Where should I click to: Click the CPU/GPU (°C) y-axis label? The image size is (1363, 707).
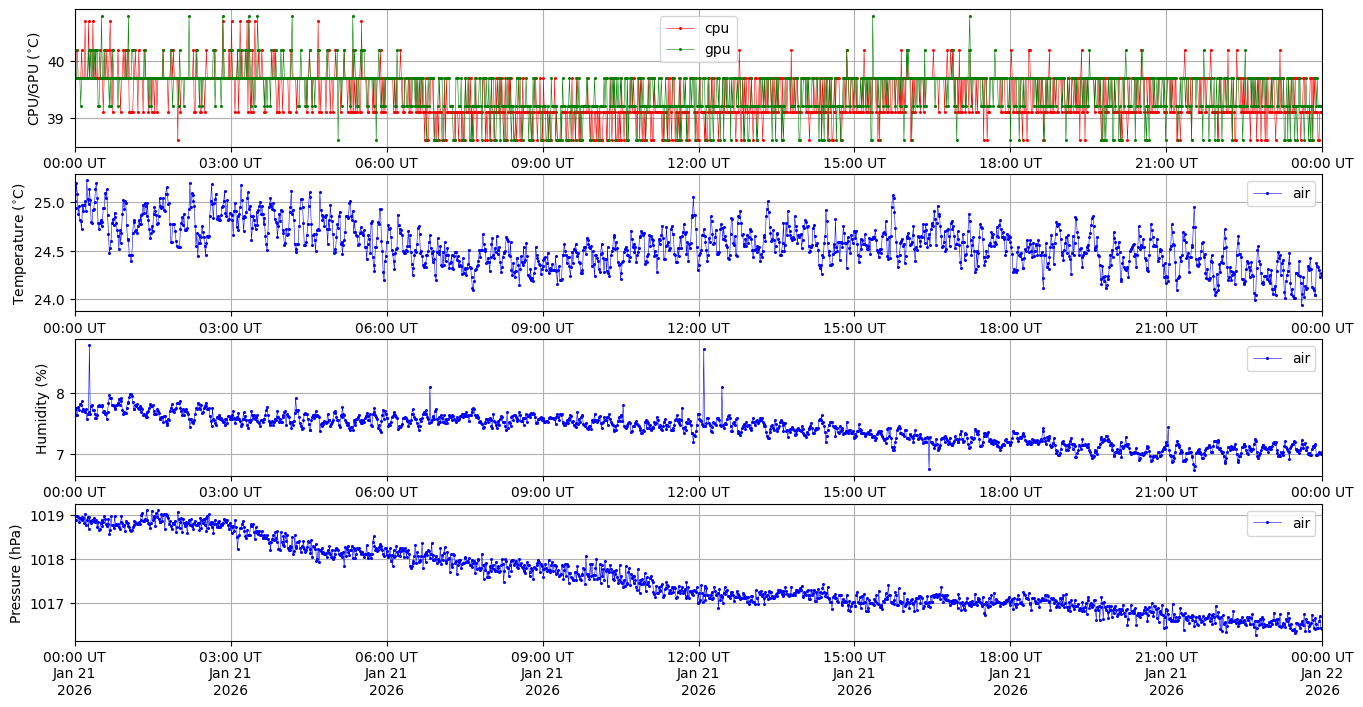click(33, 79)
